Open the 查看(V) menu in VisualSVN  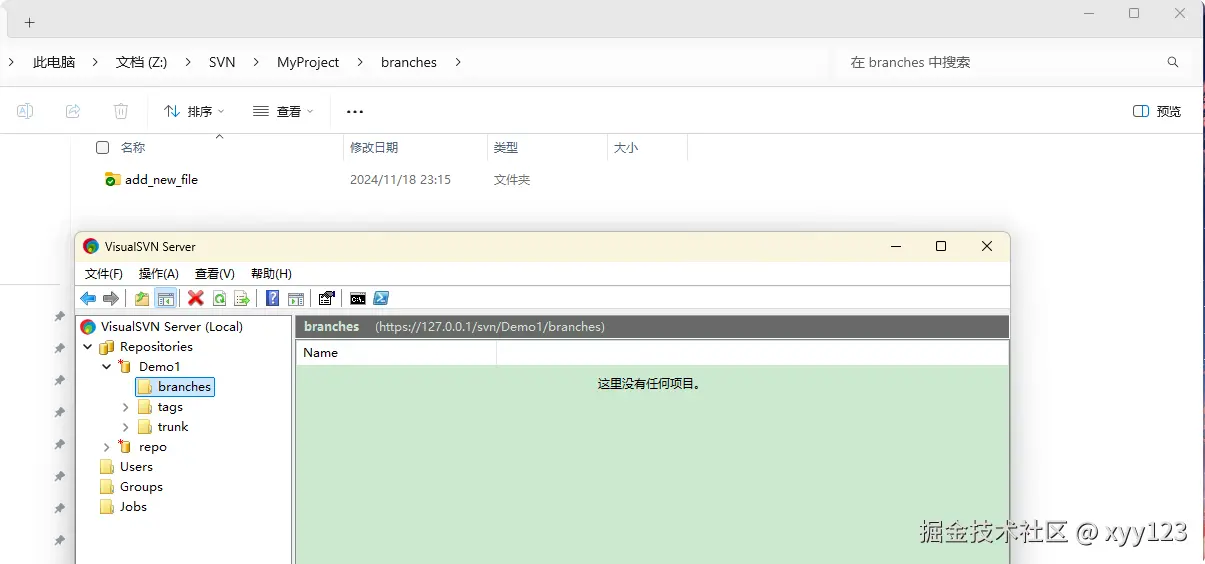pyautogui.click(x=215, y=273)
